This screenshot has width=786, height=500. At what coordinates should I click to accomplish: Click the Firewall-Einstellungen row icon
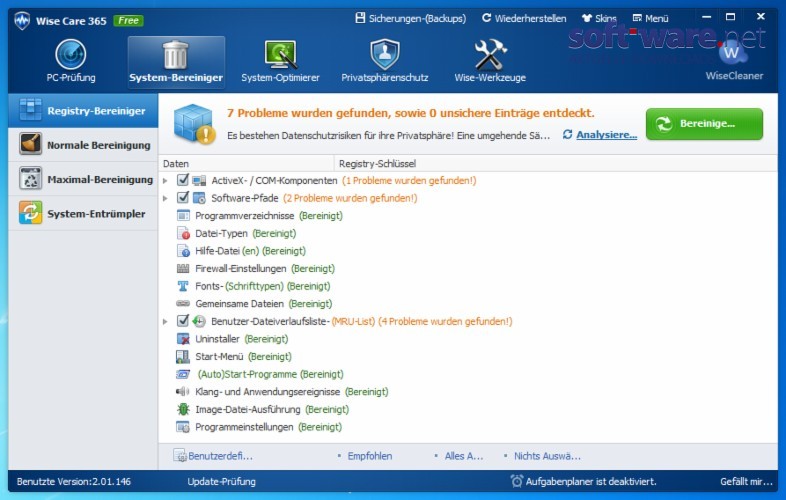[x=183, y=268]
